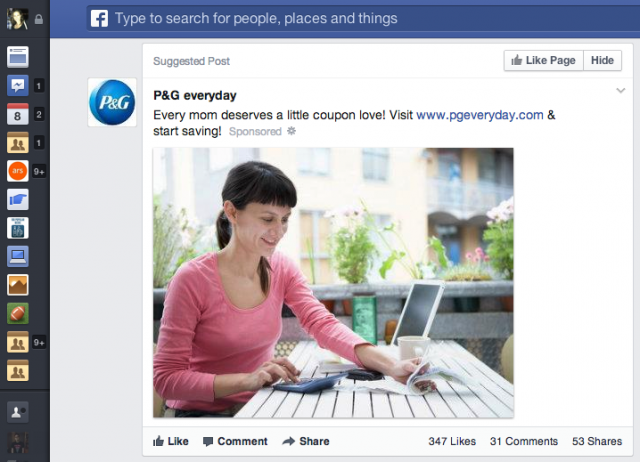
Task: Click the Sponsored gear settings icon
Action: (x=291, y=131)
